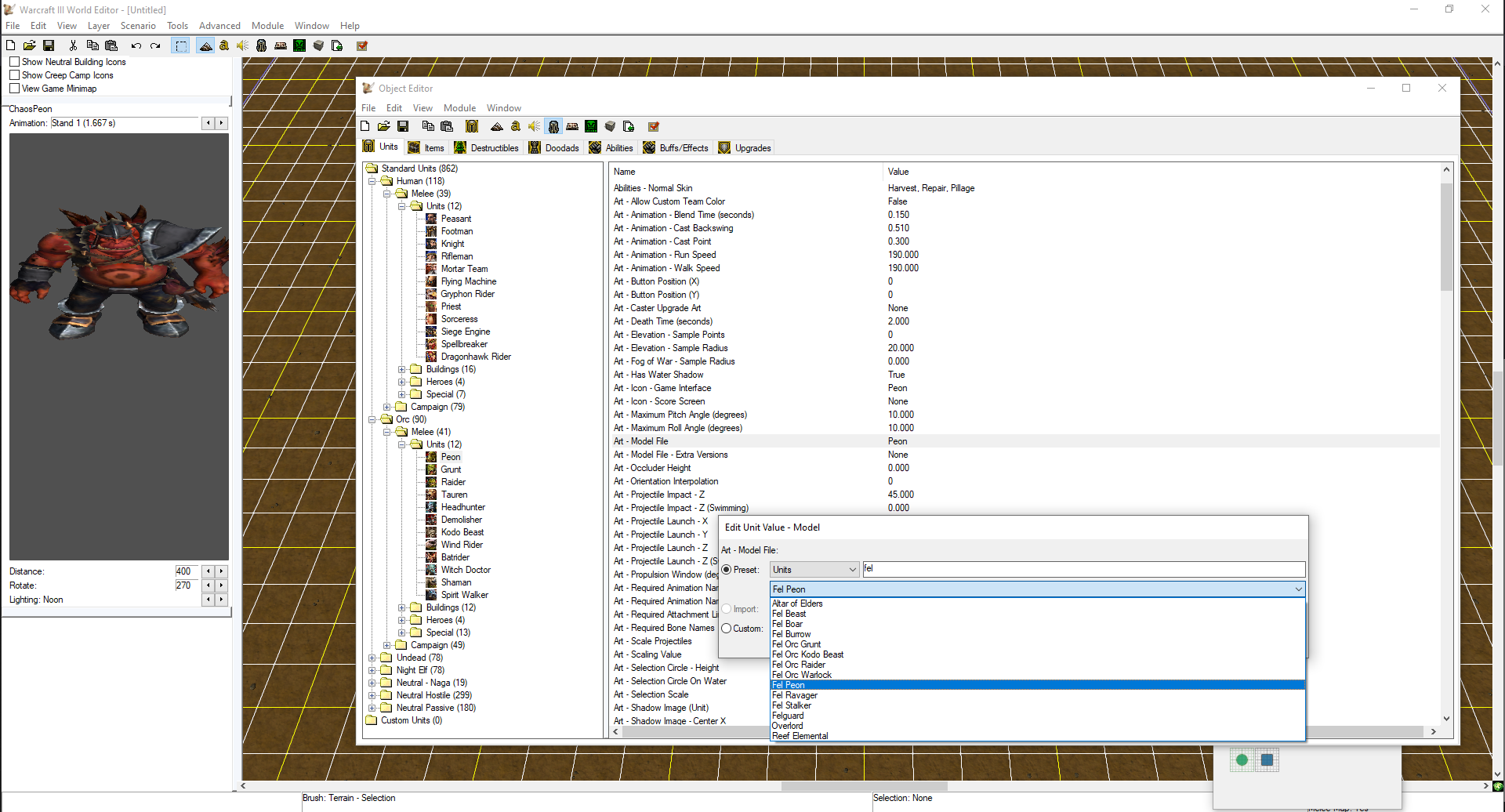Select the Grunt unit in the tree

coord(451,469)
